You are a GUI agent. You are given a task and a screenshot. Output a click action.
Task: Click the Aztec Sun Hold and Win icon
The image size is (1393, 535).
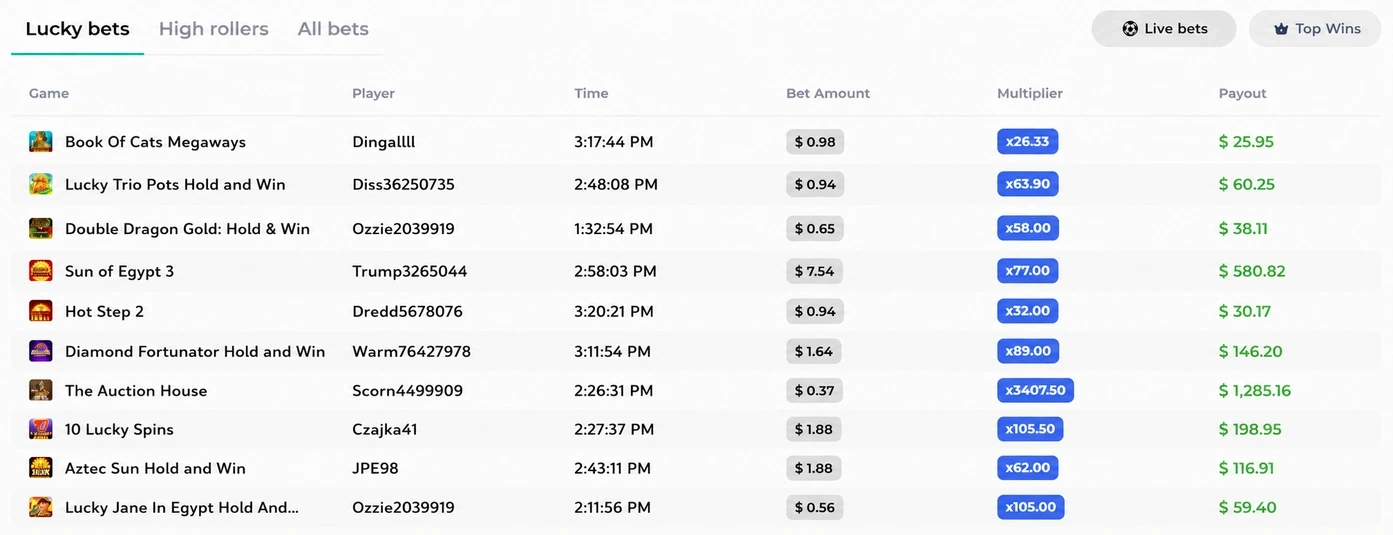pyautogui.click(x=41, y=468)
